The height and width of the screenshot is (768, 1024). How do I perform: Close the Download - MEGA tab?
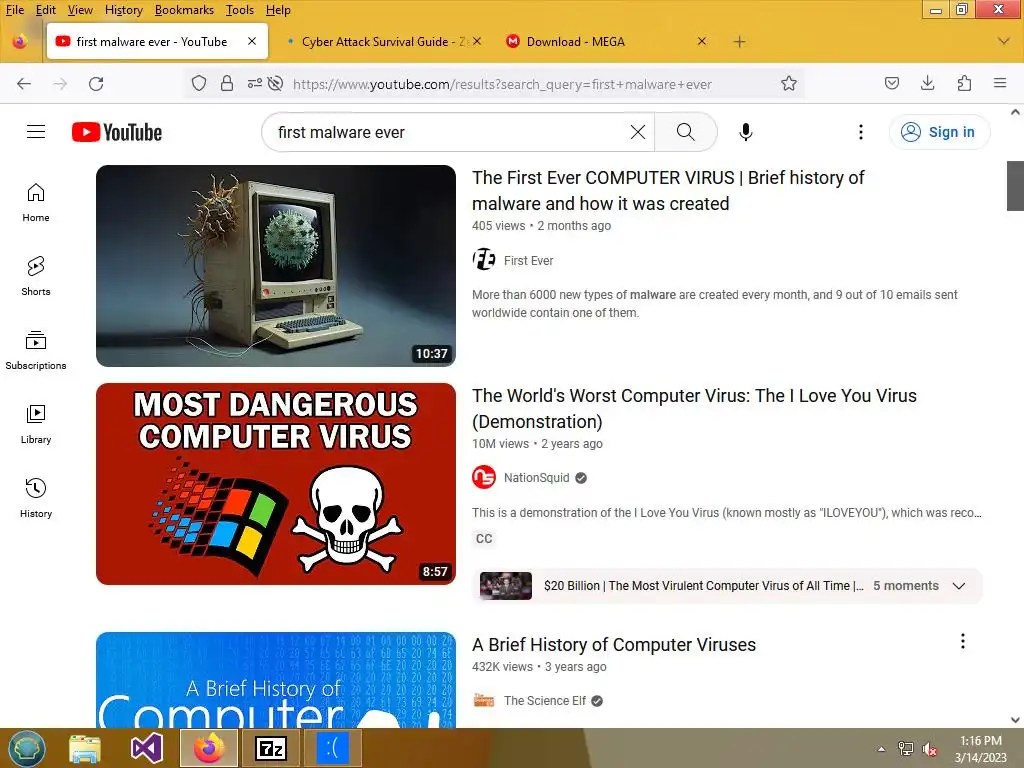(x=701, y=41)
